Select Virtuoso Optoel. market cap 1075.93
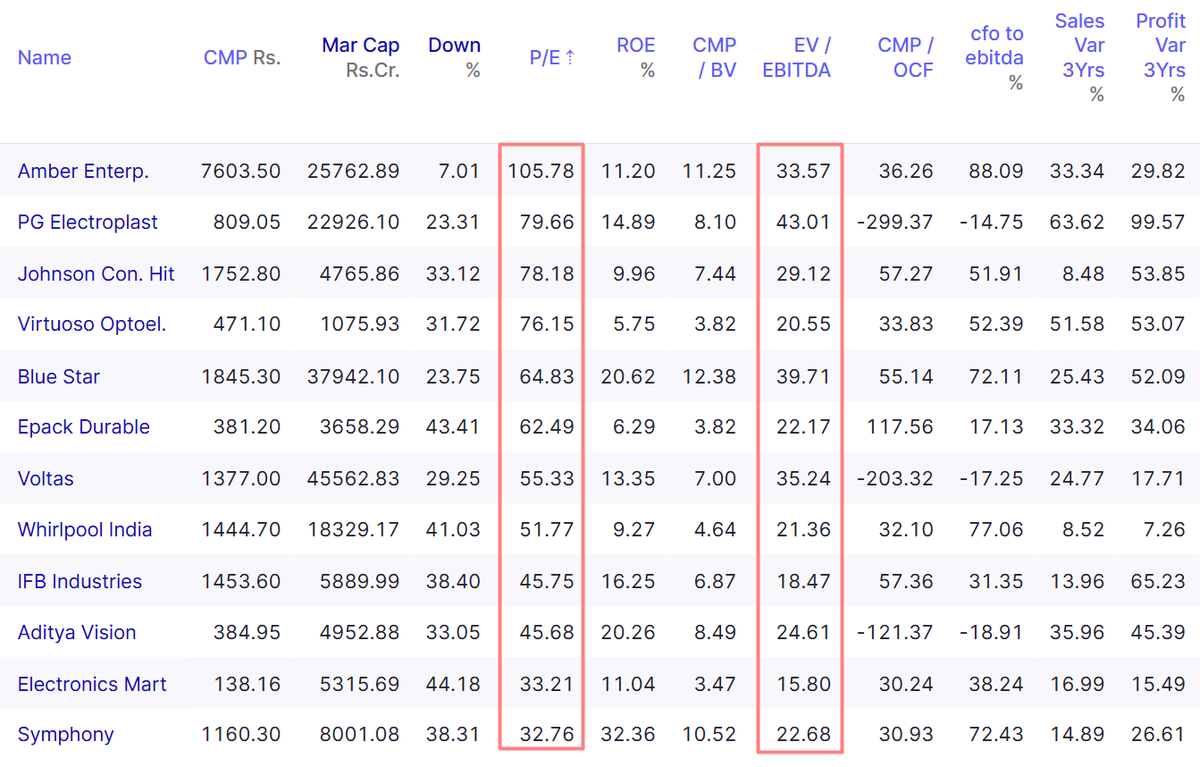Screen dimensions: 1200x767 click(361, 324)
